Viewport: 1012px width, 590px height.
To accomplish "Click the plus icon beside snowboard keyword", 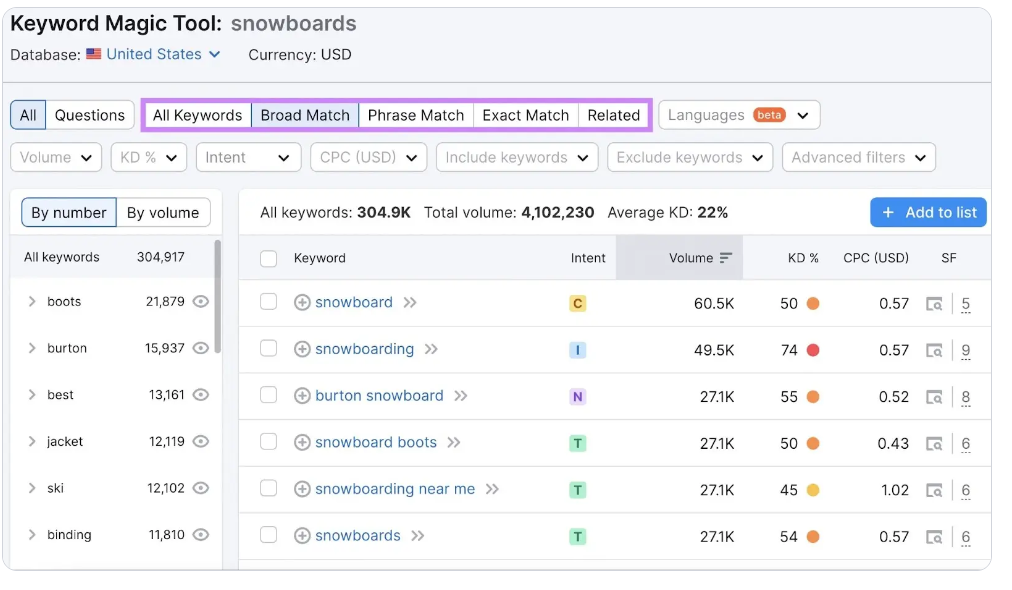I will point(302,303).
